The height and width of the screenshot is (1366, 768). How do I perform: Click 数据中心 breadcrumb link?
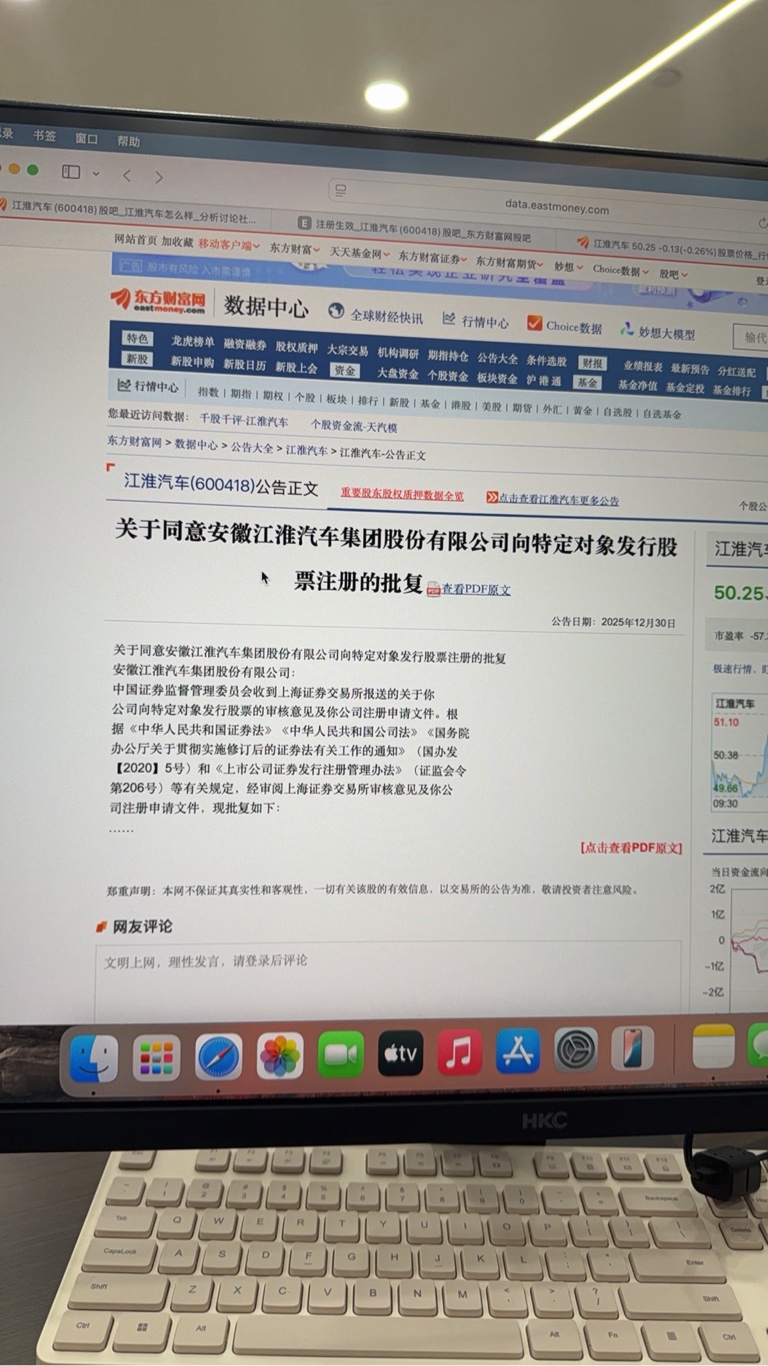point(195,444)
